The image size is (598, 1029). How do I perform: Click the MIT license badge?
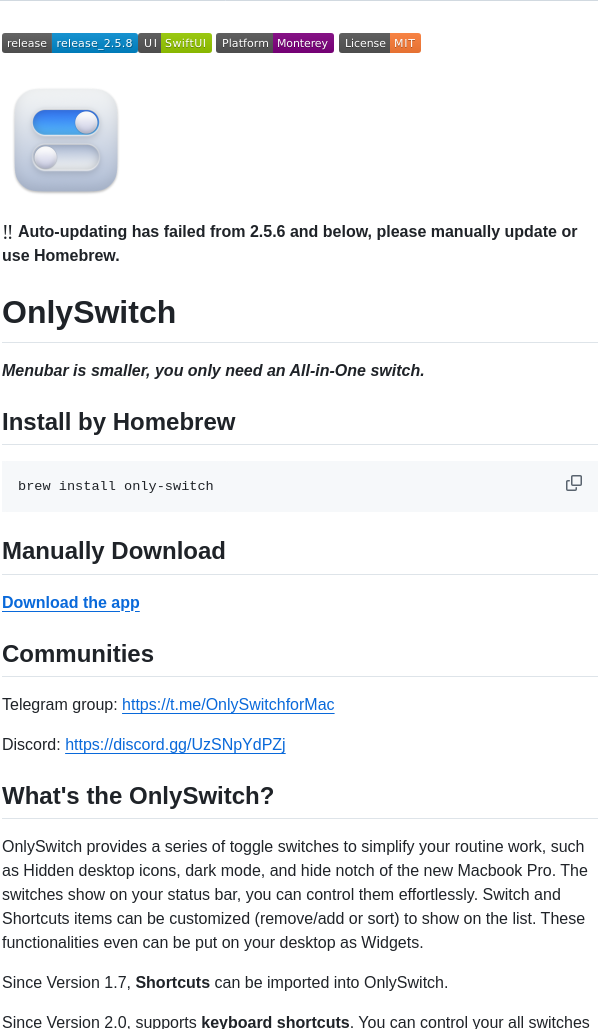click(x=405, y=43)
